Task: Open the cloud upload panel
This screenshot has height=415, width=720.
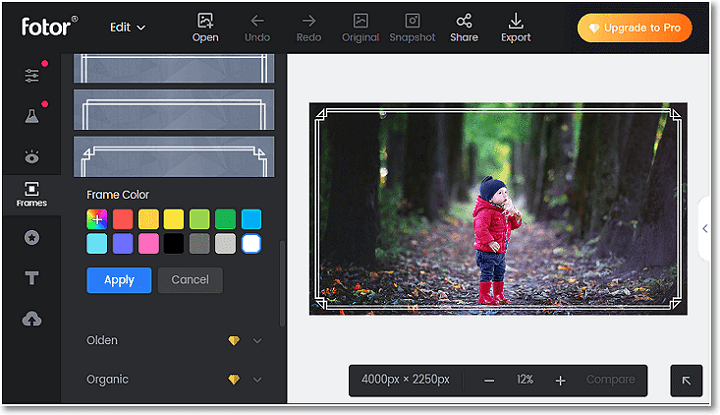Action: point(32,319)
